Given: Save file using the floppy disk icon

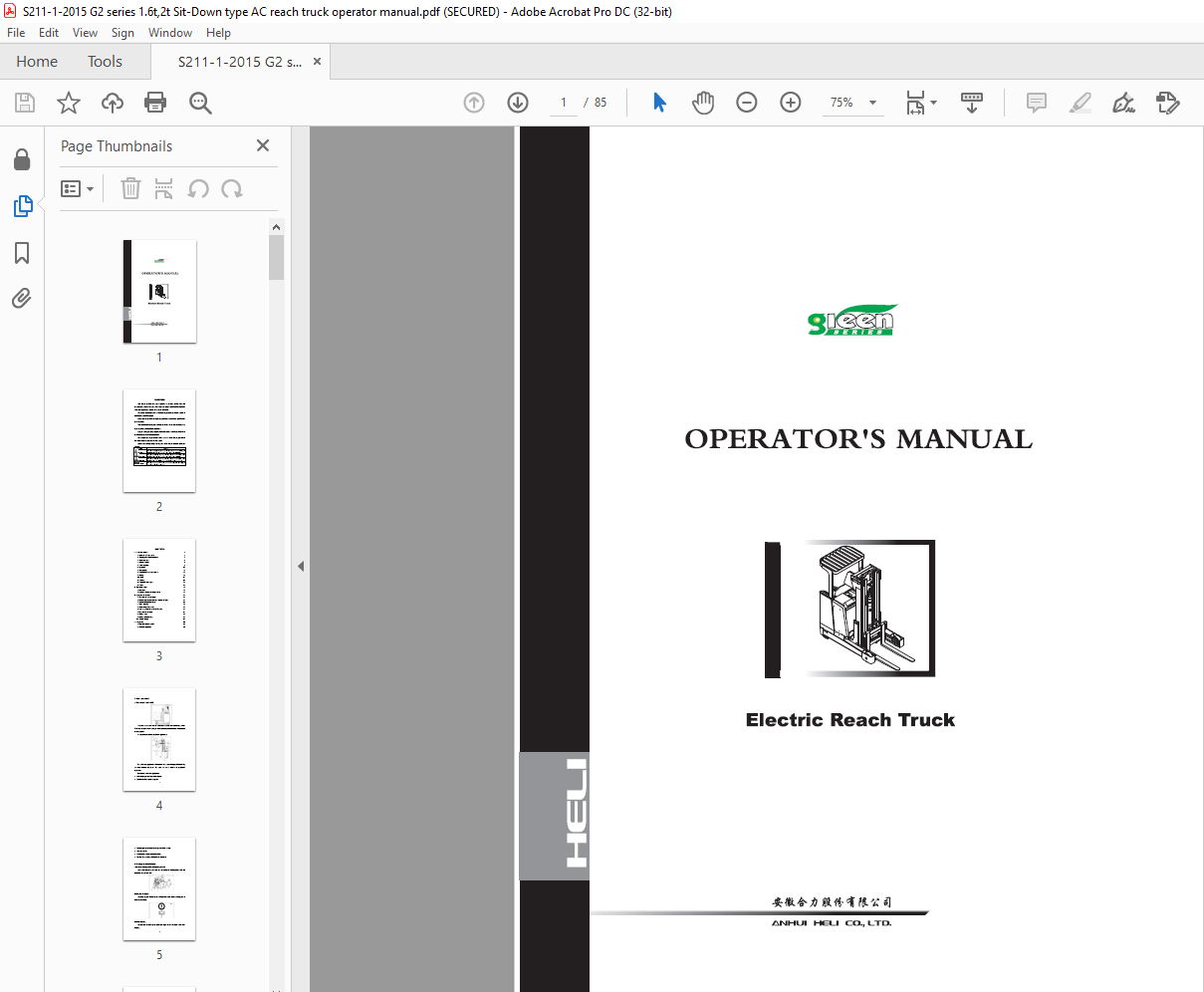Looking at the screenshot, I should click(25, 103).
